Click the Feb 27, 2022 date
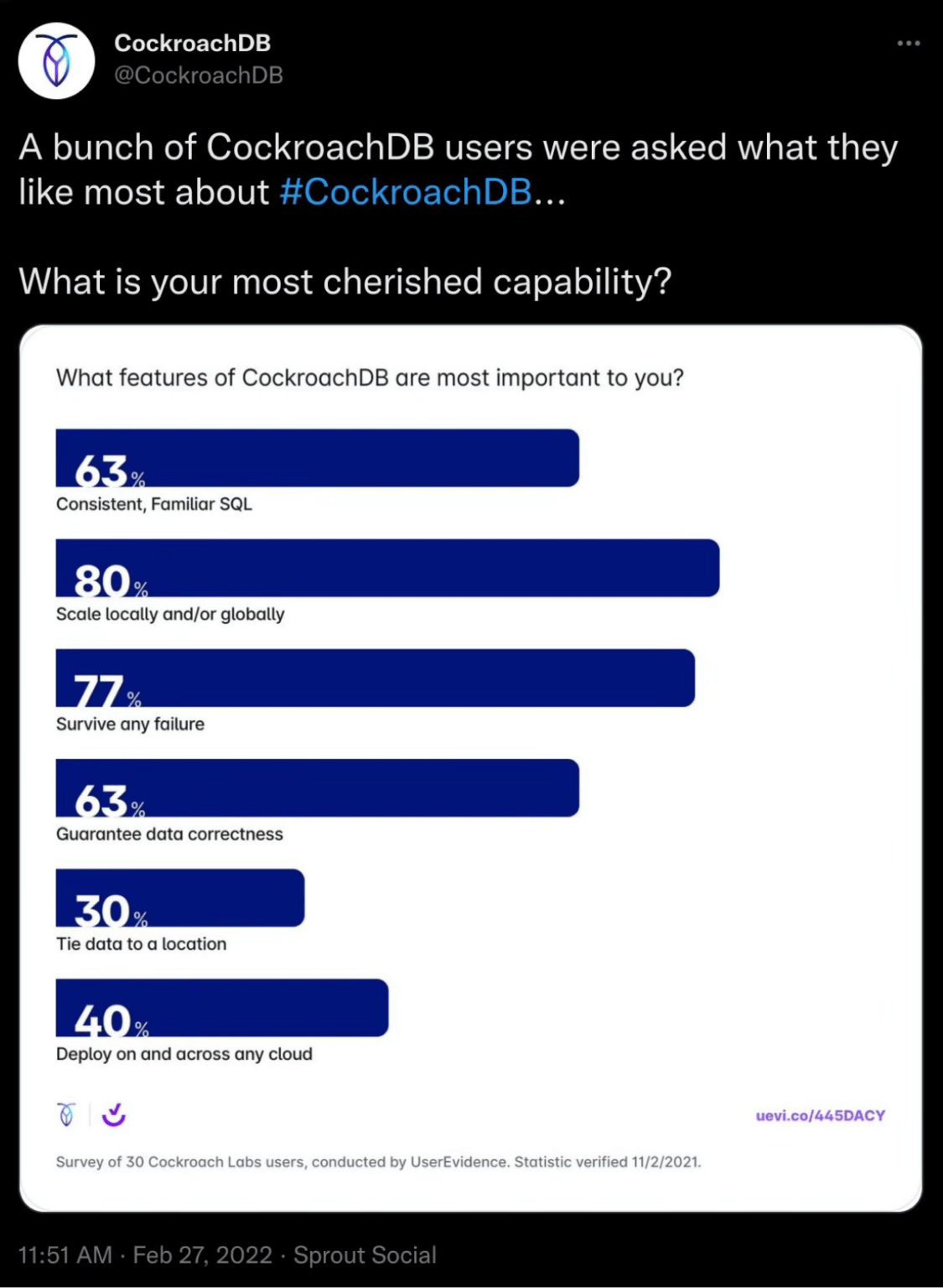This screenshot has height=1288, width=943. pyautogui.click(x=202, y=1254)
